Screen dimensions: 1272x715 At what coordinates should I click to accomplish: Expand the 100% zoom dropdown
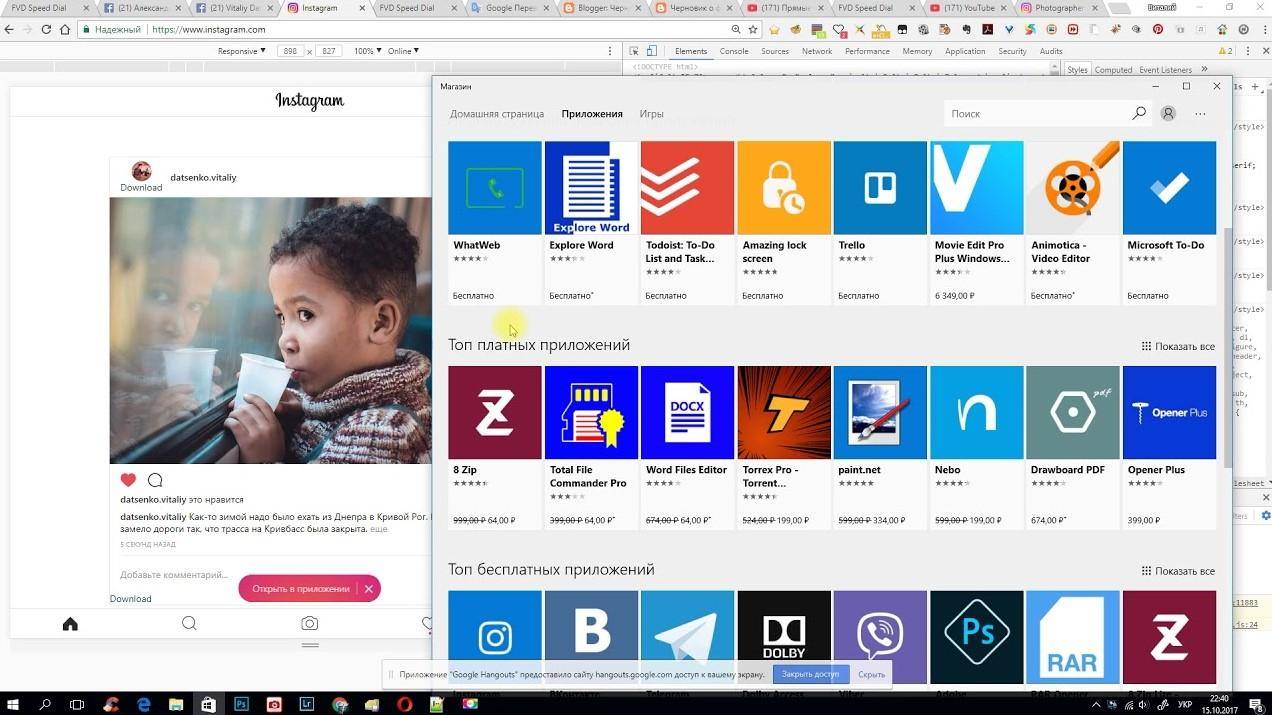click(x=366, y=51)
